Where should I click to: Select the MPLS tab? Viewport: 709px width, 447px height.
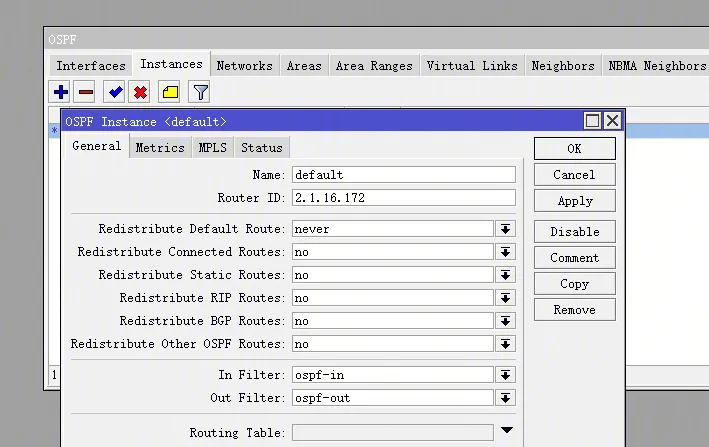(x=212, y=147)
